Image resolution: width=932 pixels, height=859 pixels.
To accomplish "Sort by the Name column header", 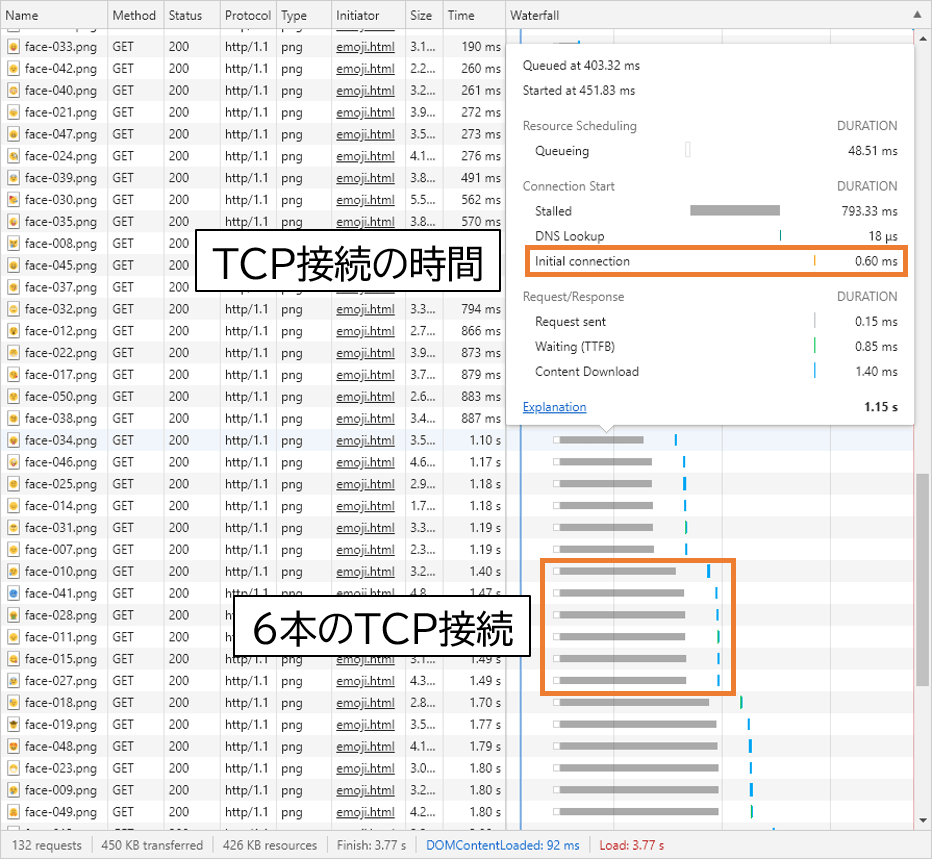I will [x=54, y=15].
